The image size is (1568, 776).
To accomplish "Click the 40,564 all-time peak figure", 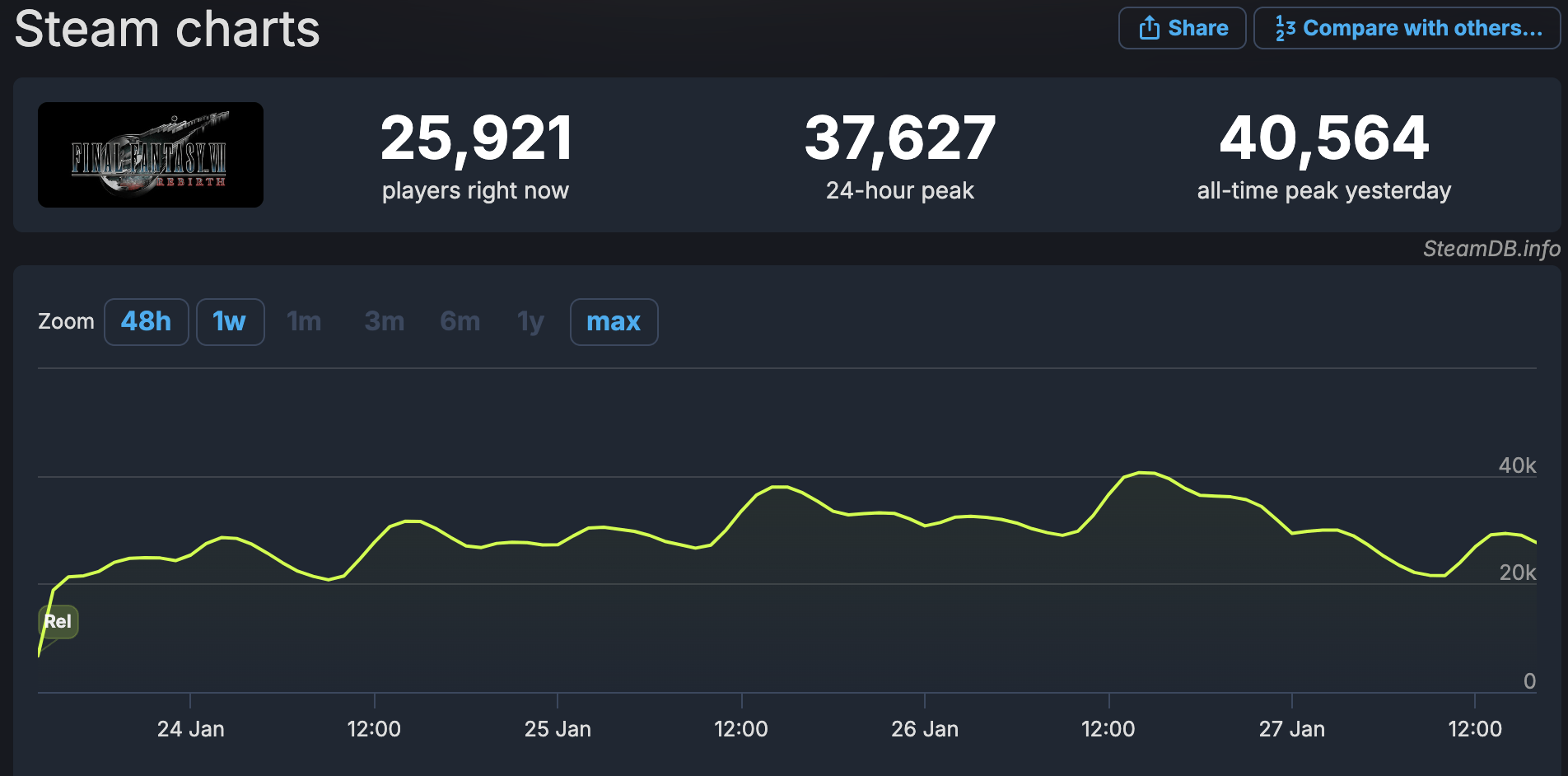I will (x=1324, y=138).
